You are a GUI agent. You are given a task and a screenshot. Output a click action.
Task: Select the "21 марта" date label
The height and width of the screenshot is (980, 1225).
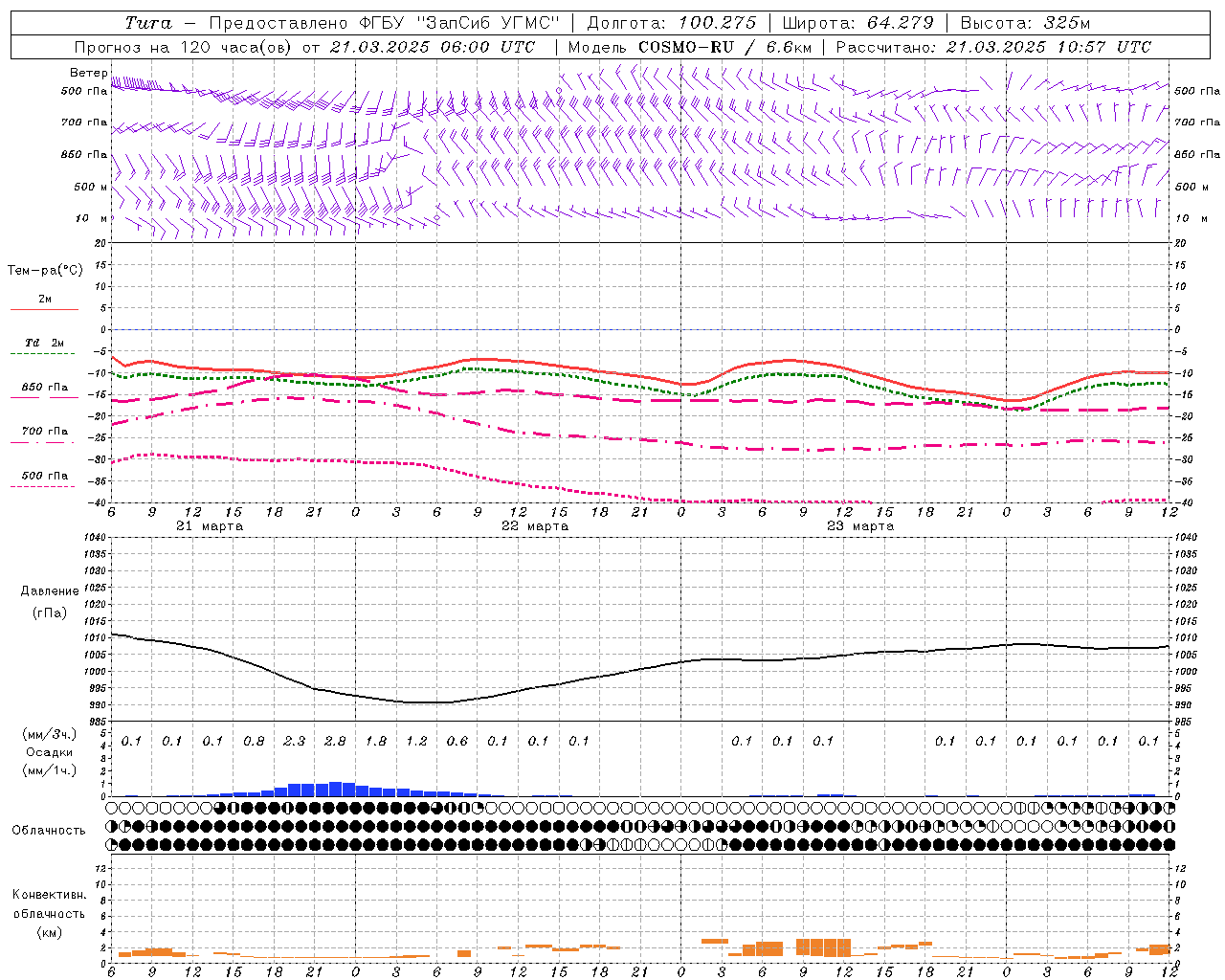[210, 526]
